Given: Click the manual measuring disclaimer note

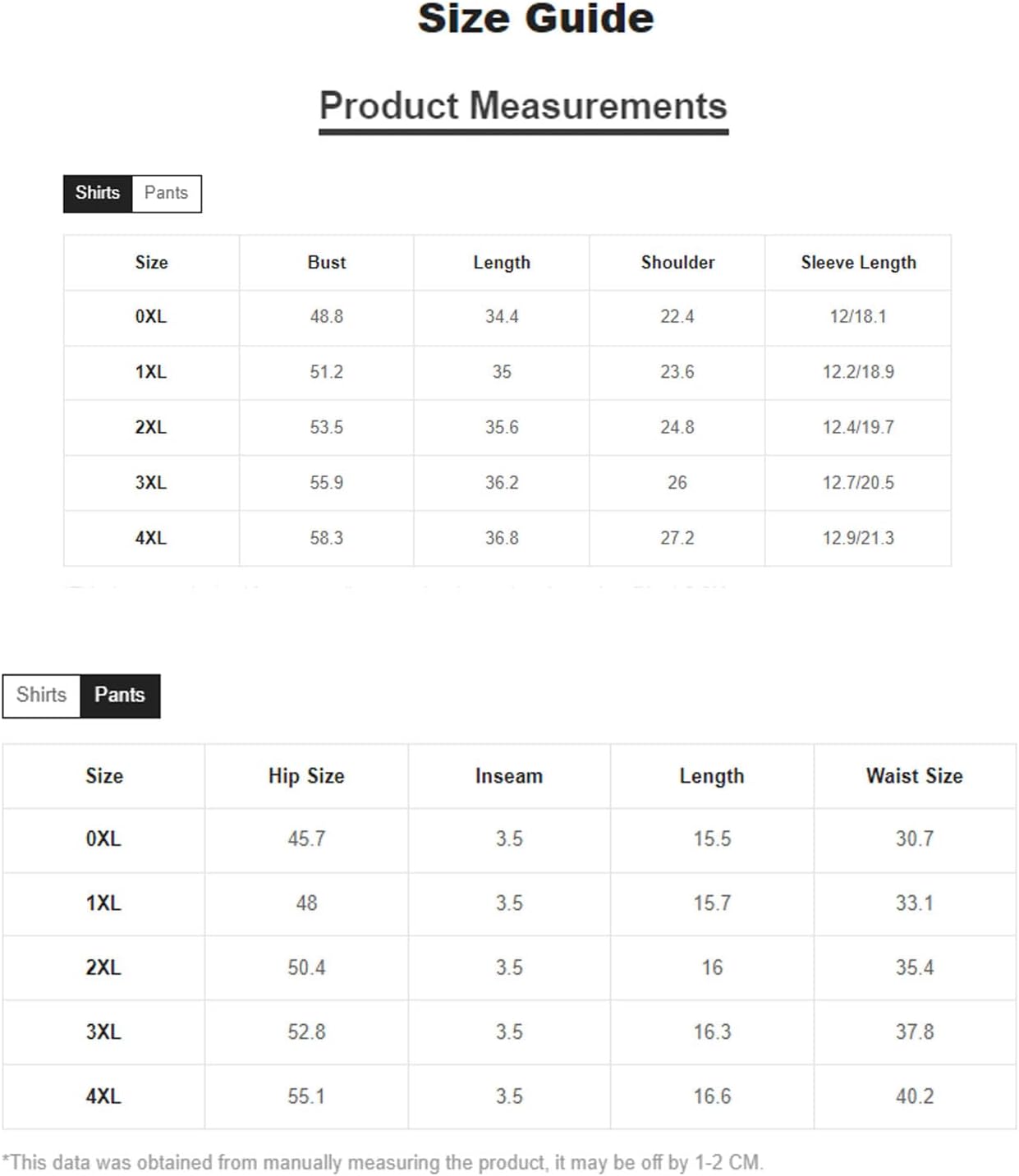Looking at the screenshot, I should pos(383,1163).
